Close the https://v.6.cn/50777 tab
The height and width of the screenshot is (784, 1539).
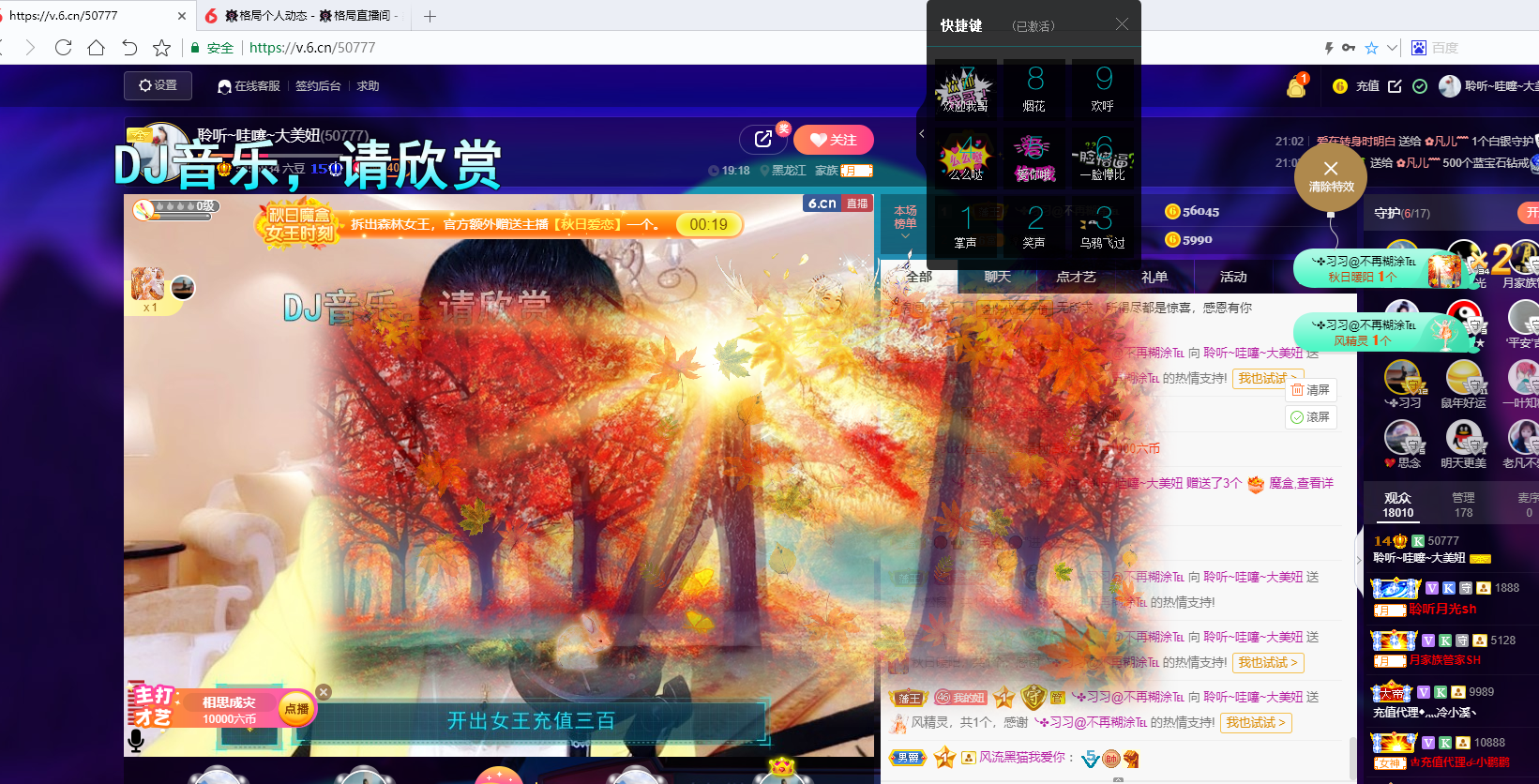click(x=182, y=16)
